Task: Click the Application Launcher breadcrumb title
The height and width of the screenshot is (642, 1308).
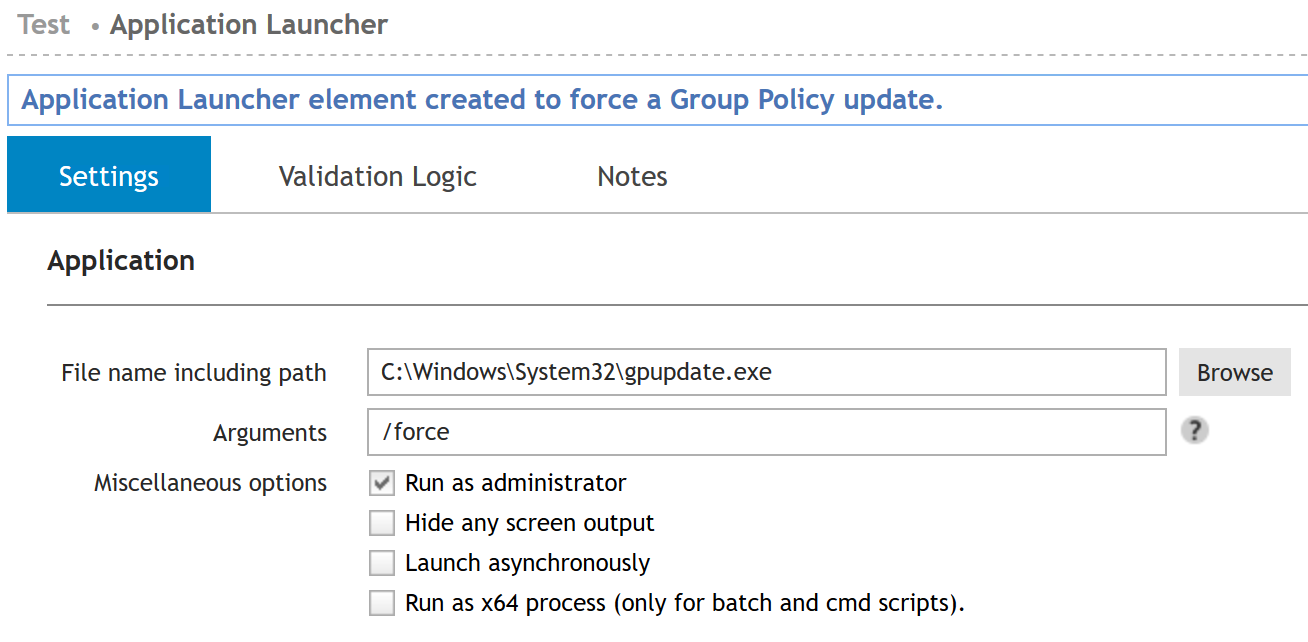Action: (x=248, y=24)
